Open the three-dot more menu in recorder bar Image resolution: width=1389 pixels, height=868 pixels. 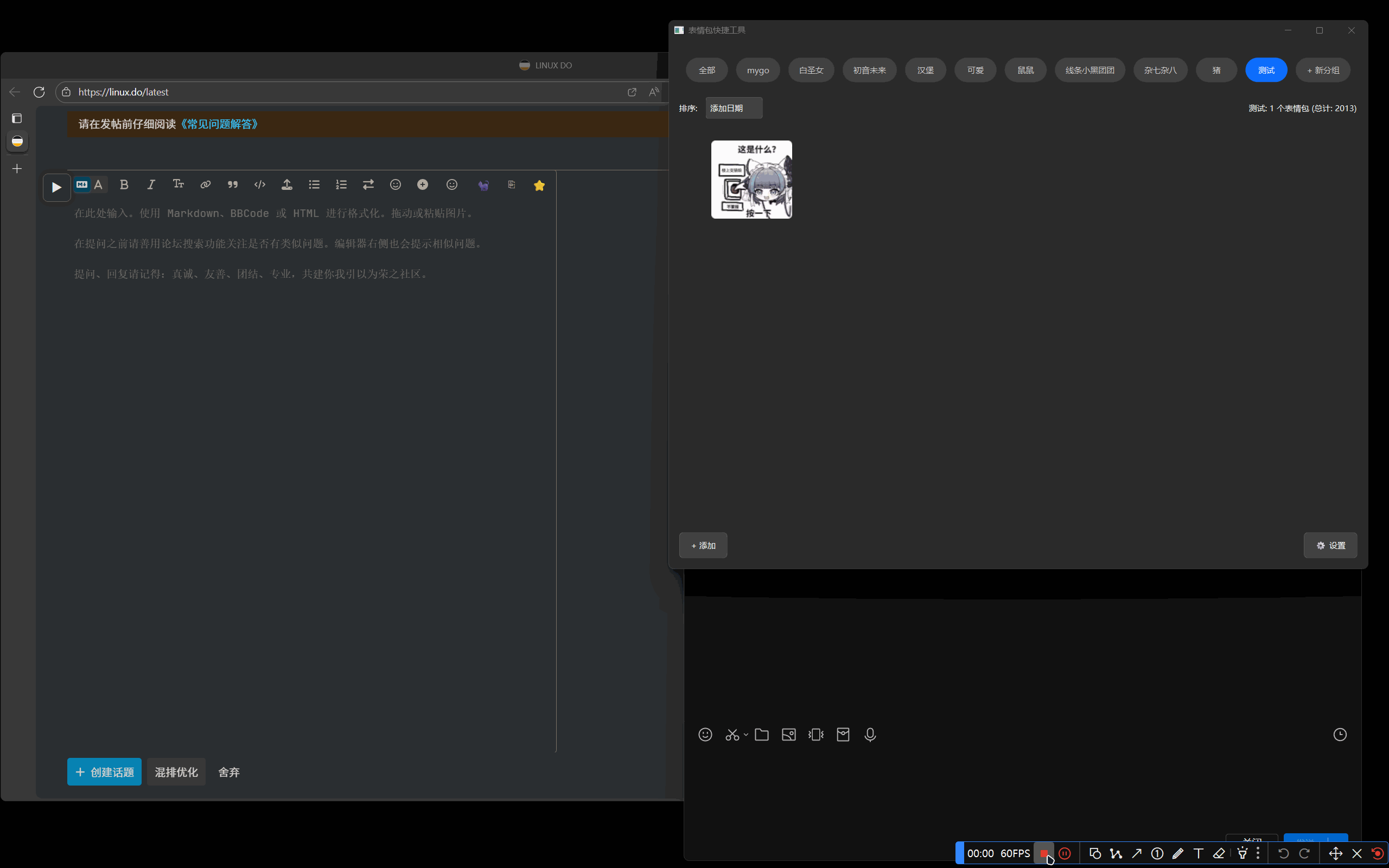(1258, 853)
